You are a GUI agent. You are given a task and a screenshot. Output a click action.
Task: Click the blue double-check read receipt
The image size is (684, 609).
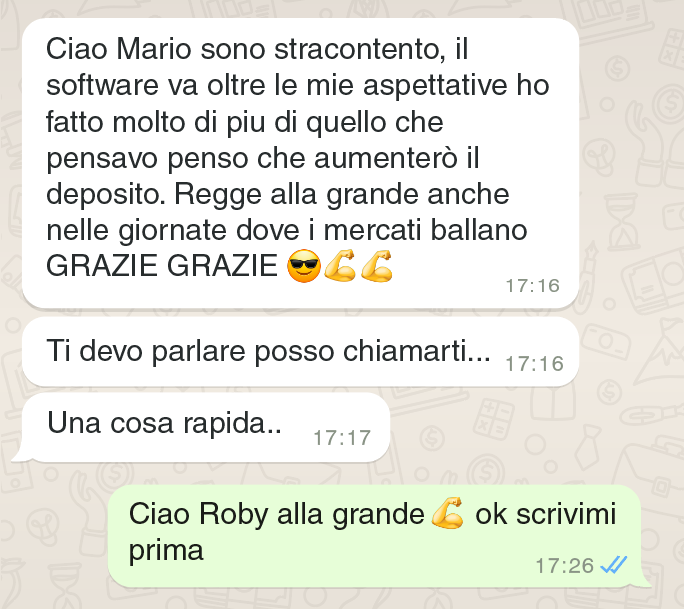(614, 565)
